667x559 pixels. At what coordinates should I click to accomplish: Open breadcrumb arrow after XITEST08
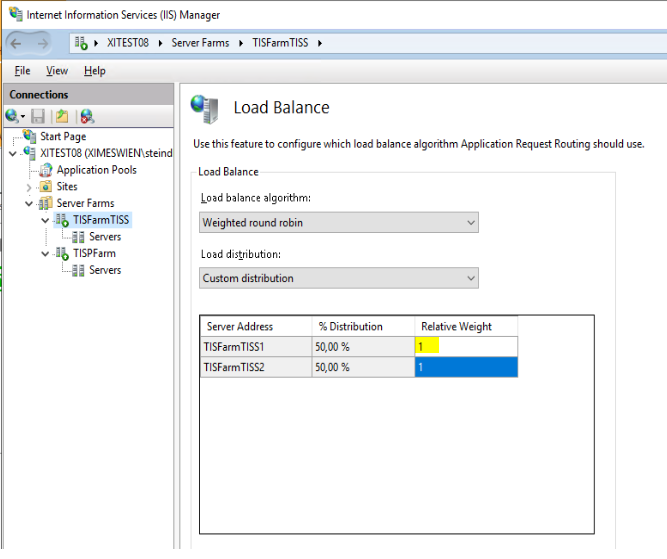click(x=160, y=43)
